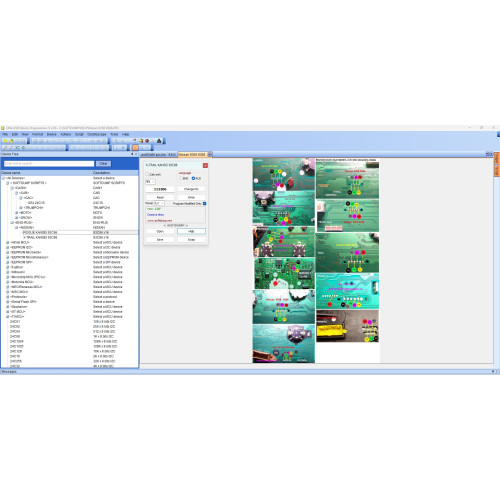Open the Device menu
500x500 pixels.
pyautogui.click(x=51, y=134)
